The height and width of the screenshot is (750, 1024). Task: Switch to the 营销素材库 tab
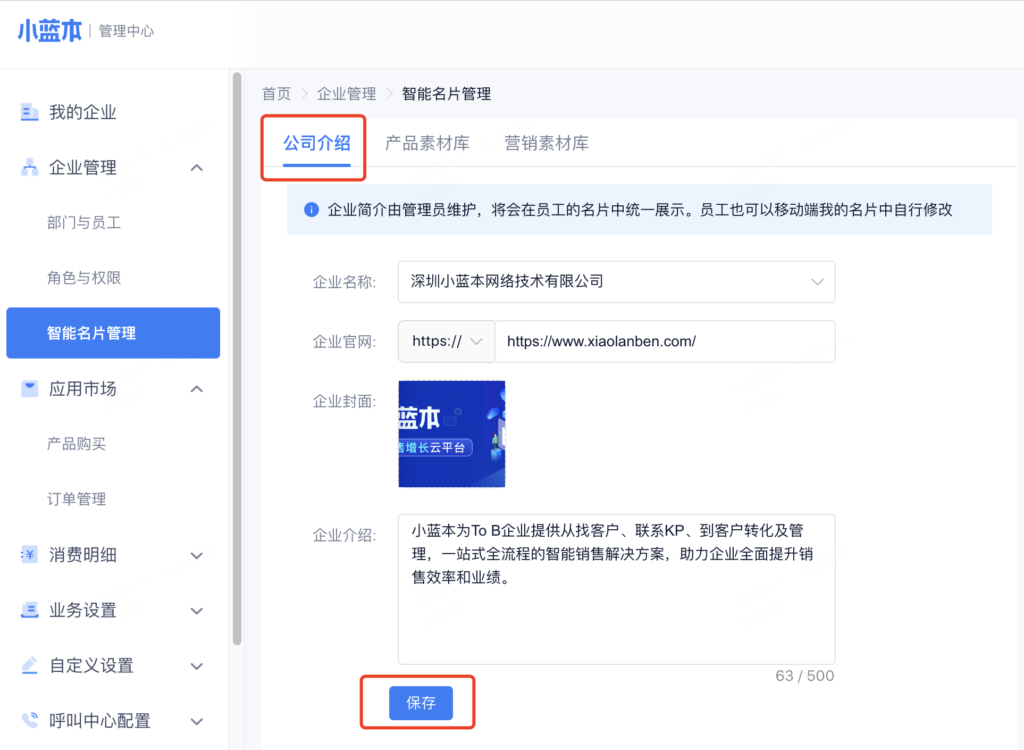point(546,143)
